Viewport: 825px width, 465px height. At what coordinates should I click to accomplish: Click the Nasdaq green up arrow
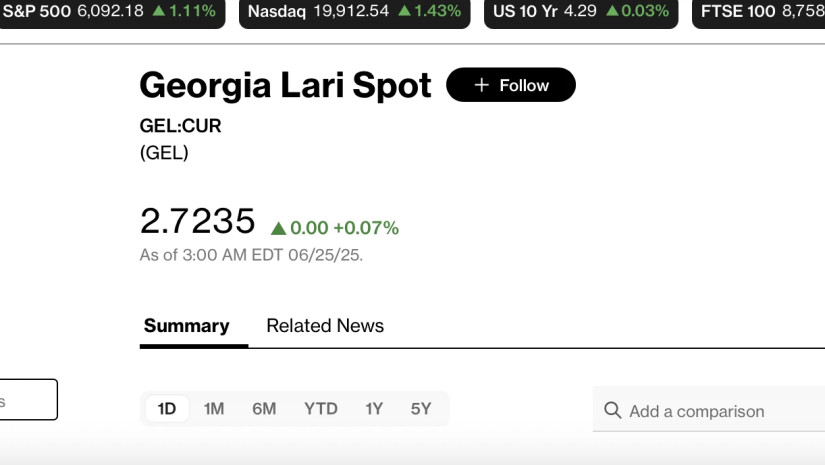pyautogui.click(x=404, y=12)
